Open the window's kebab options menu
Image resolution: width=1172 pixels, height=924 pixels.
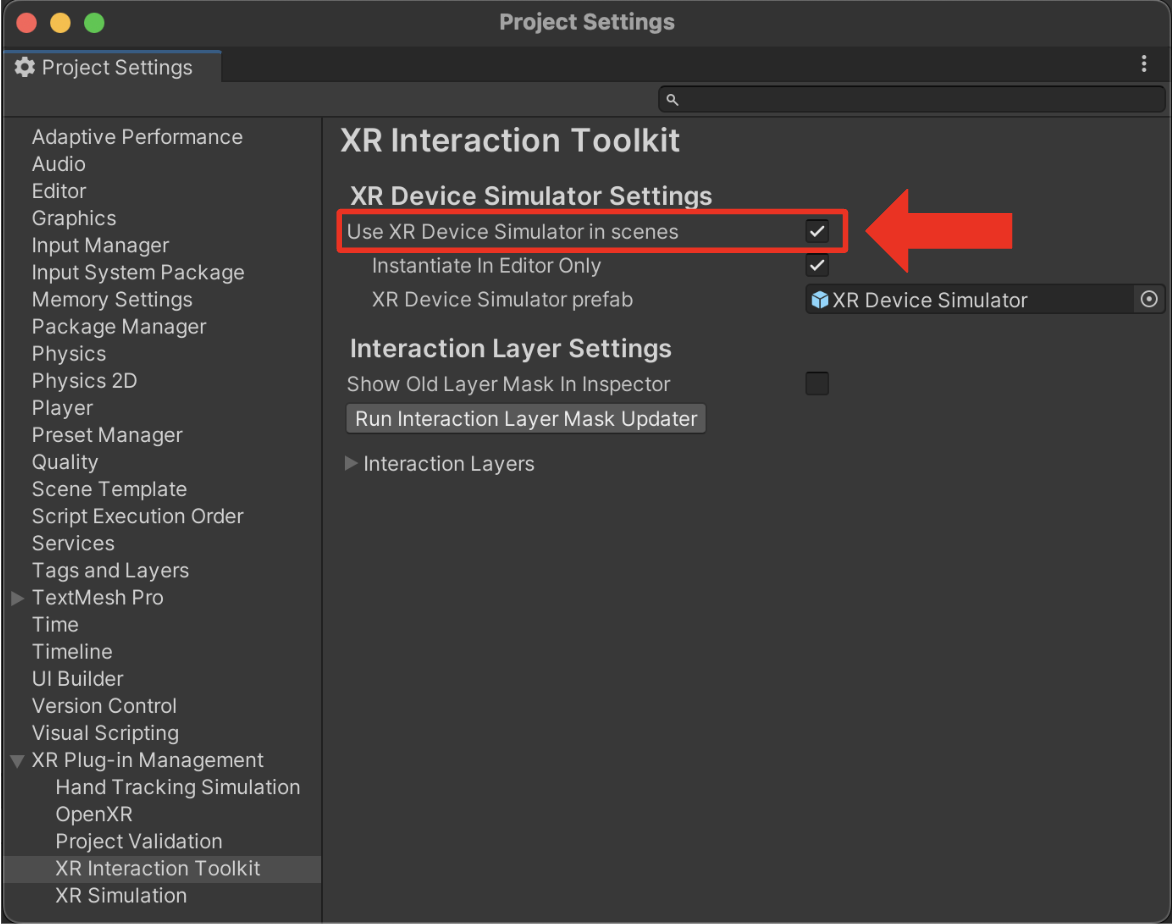1144,64
